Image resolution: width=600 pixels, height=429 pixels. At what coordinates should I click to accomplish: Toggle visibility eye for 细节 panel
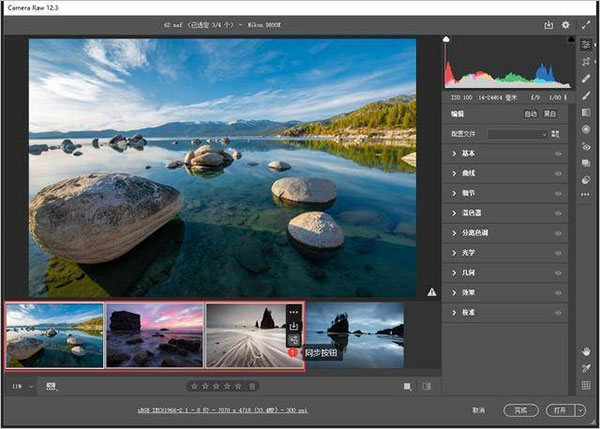(558, 194)
